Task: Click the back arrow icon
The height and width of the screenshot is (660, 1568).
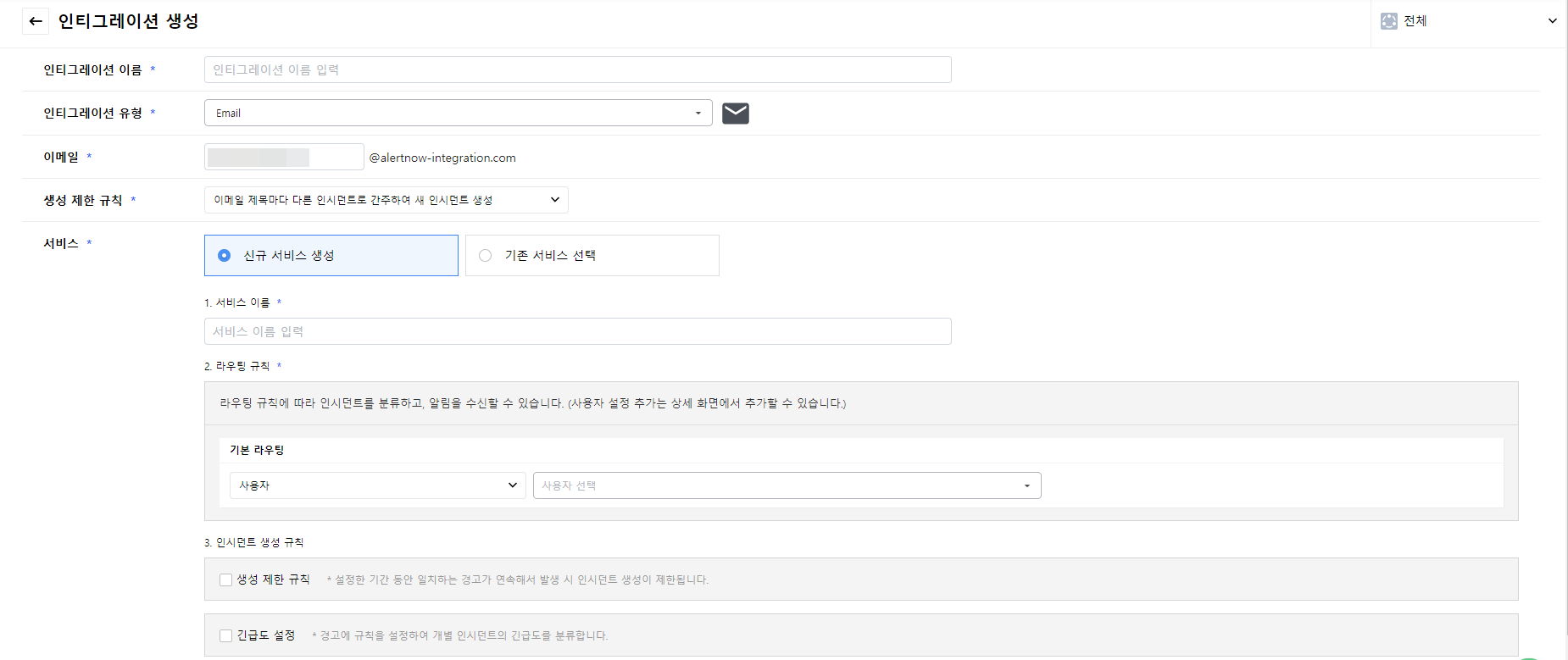Action: point(36,21)
